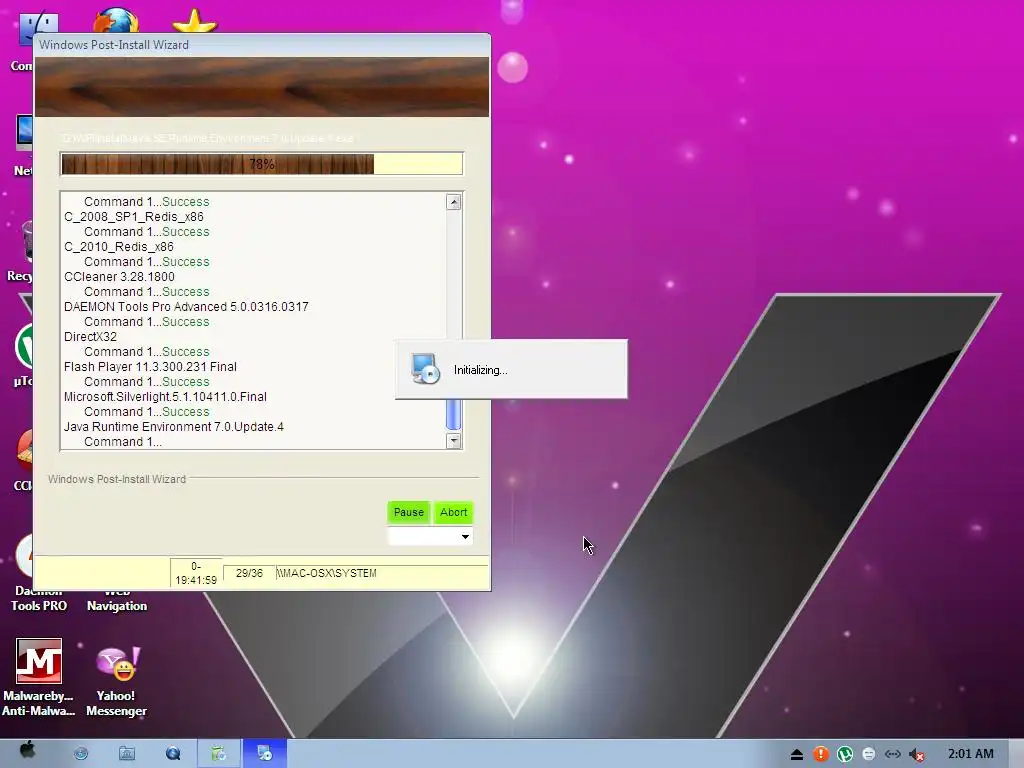The image size is (1024, 768).
Task: Select C_2010_Redis_x86 log entry
Action: click(x=119, y=247)
